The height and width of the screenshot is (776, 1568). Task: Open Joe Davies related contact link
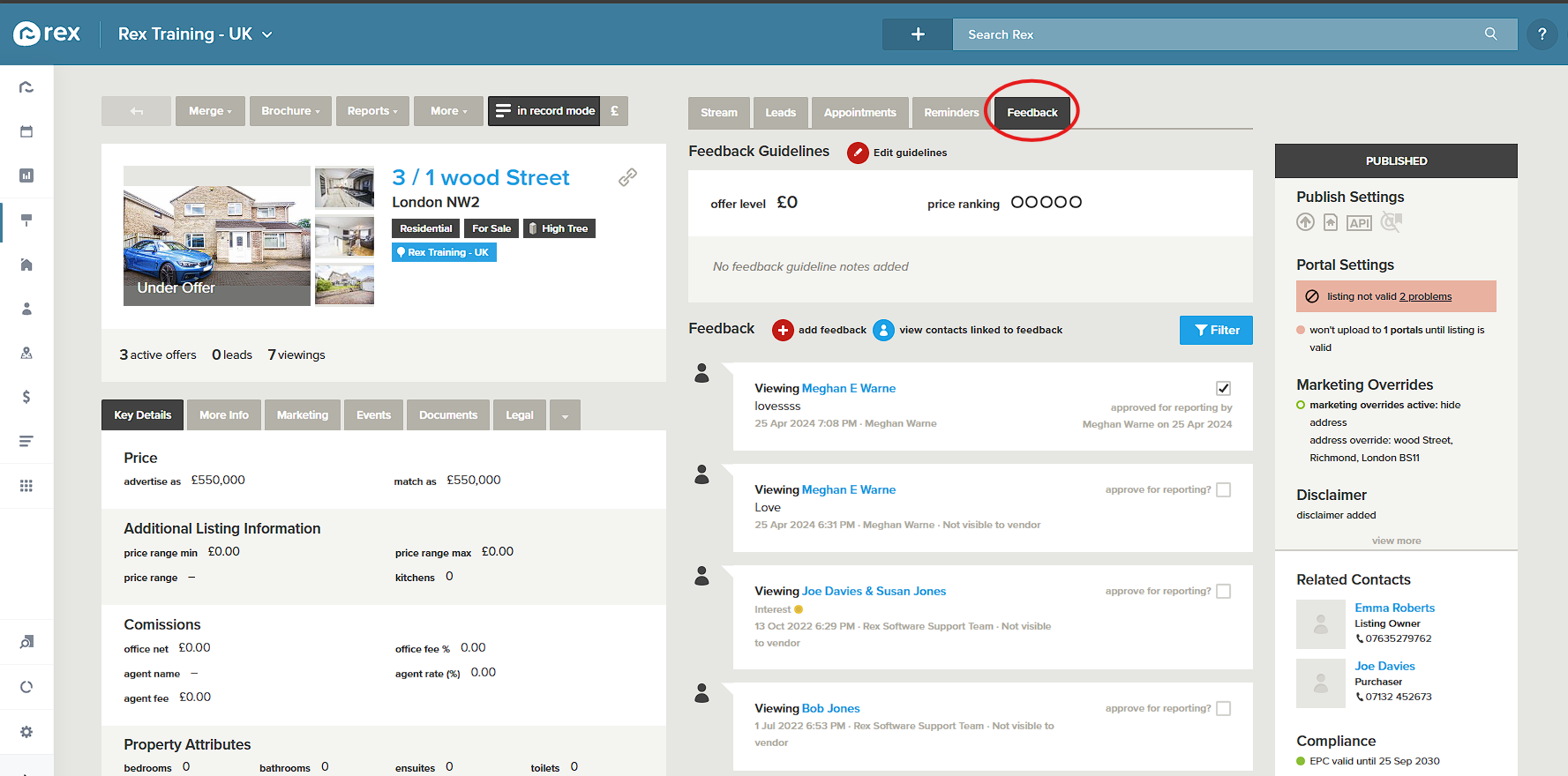click(1384, 666)
